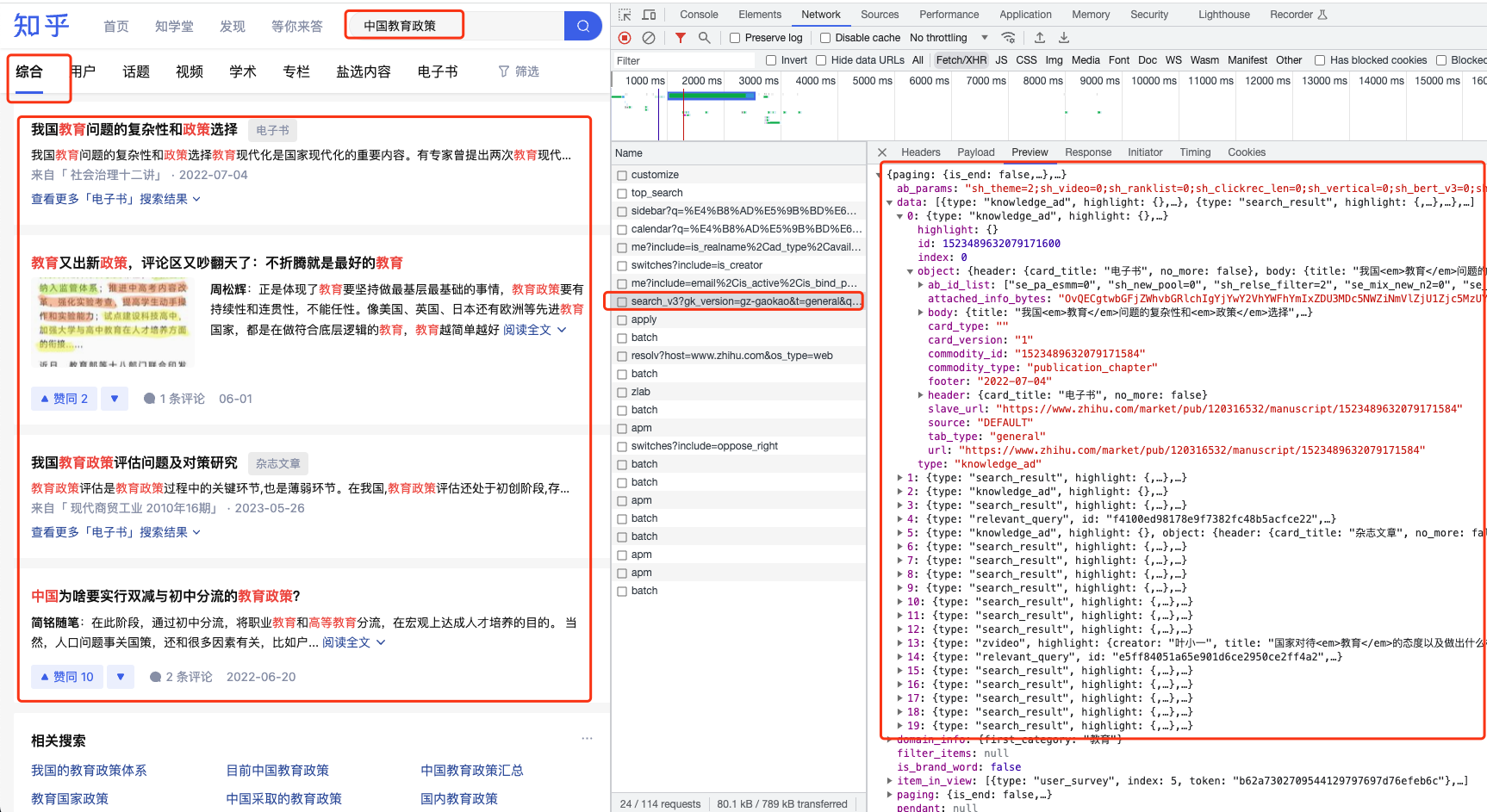
Task: Expand 阅读全文 on 教育又出新政策 answer
Action: pyautogui.click(x=535, y=330)
